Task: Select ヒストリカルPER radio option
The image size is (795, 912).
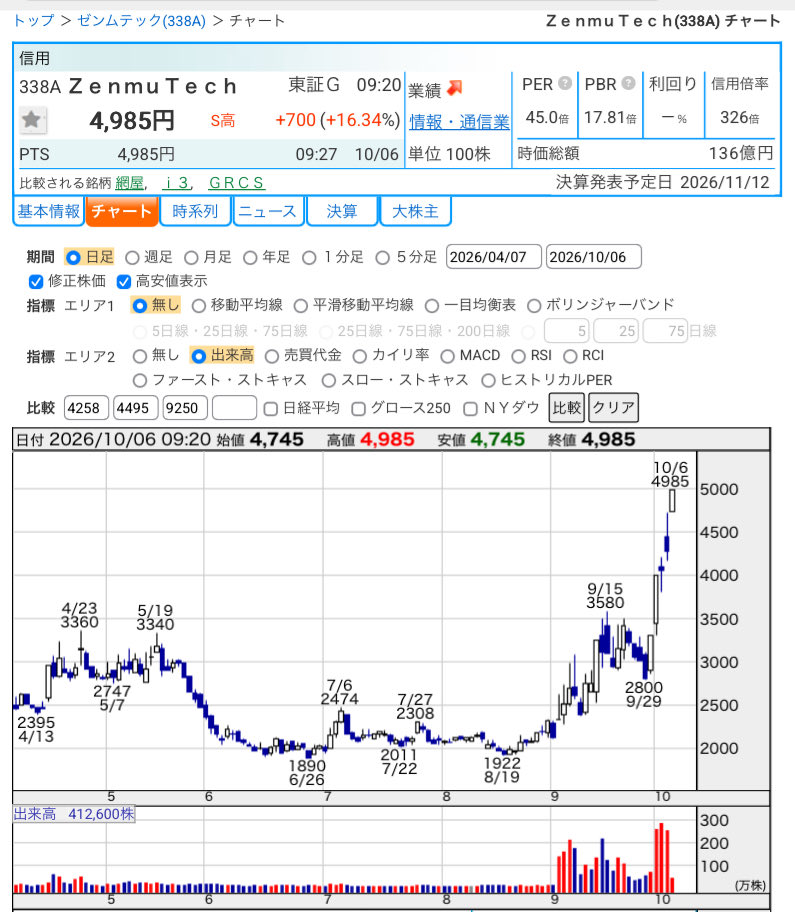Action: [489, 381]
